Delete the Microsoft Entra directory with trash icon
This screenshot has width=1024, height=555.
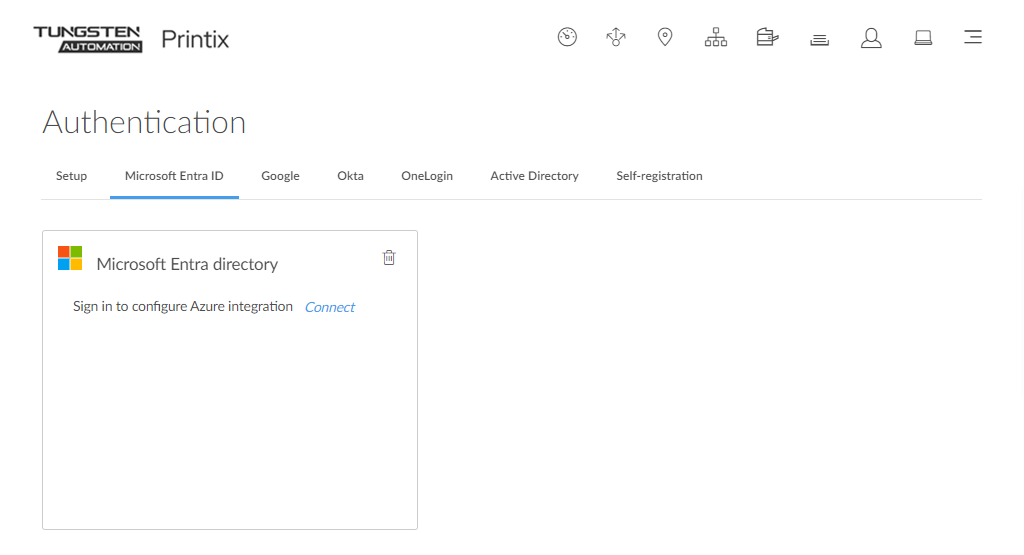(389, 258)
